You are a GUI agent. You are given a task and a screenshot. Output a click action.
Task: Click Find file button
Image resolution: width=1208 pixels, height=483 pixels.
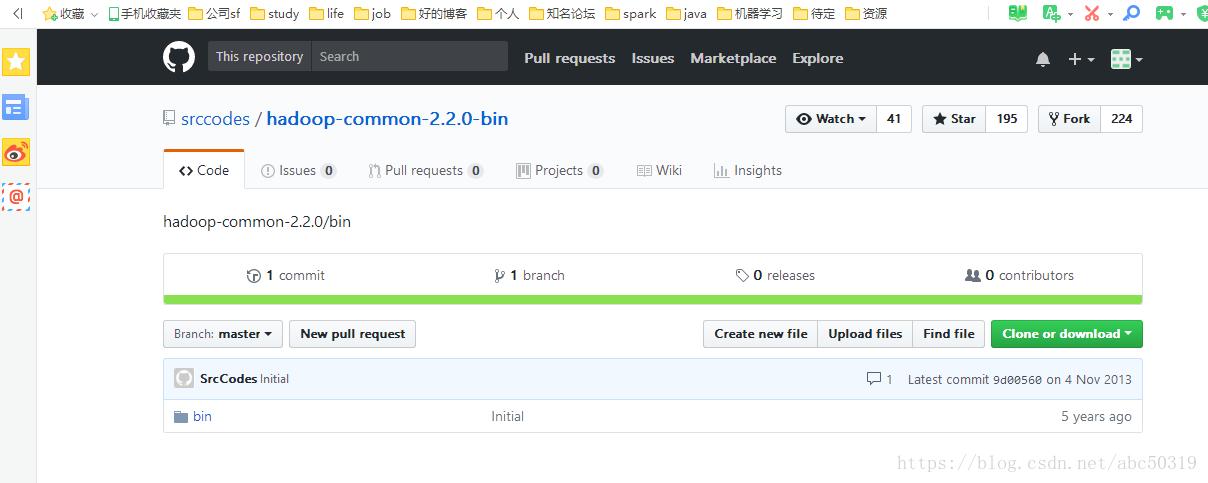point(949,334)
